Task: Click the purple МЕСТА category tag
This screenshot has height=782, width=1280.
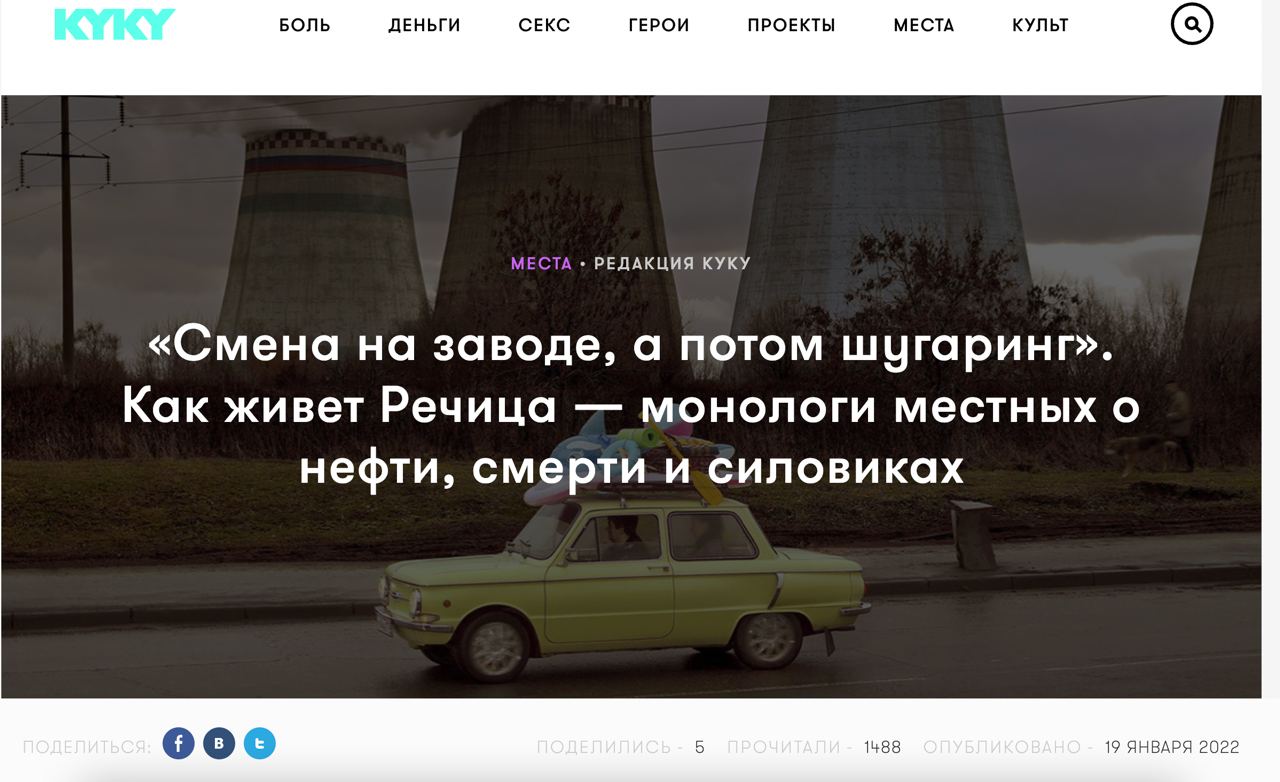Action: coord(541,264)
